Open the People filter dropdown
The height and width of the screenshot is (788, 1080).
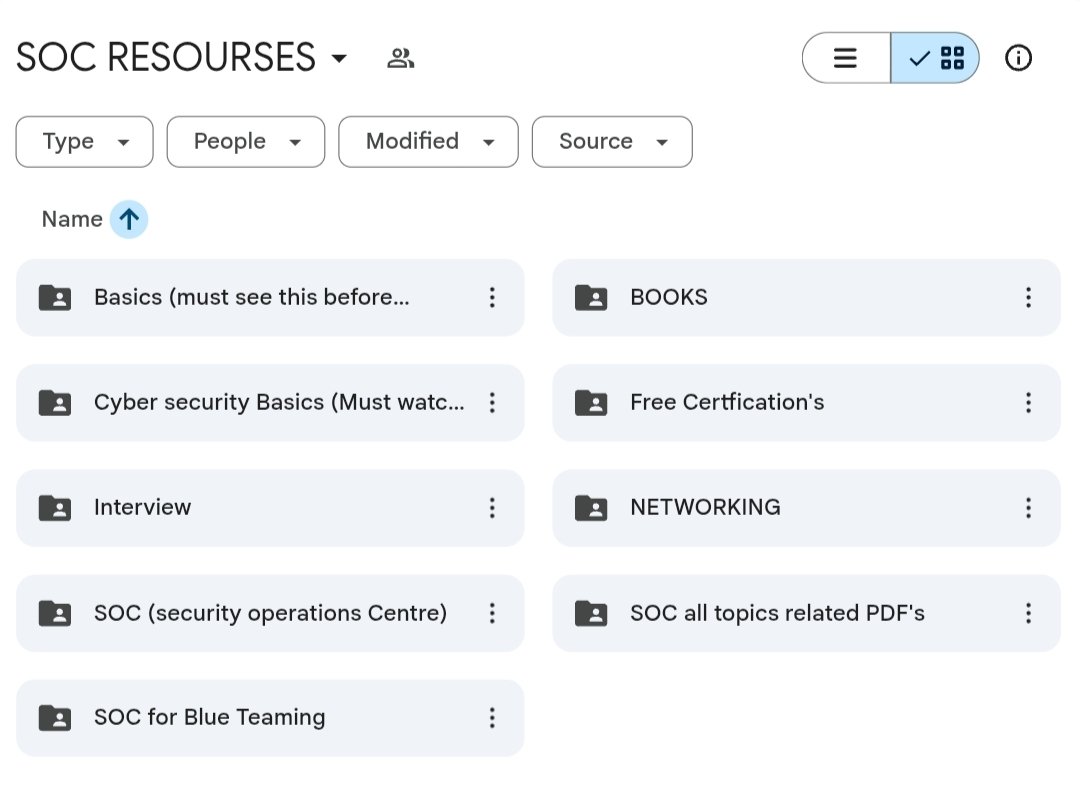point(246,142)
